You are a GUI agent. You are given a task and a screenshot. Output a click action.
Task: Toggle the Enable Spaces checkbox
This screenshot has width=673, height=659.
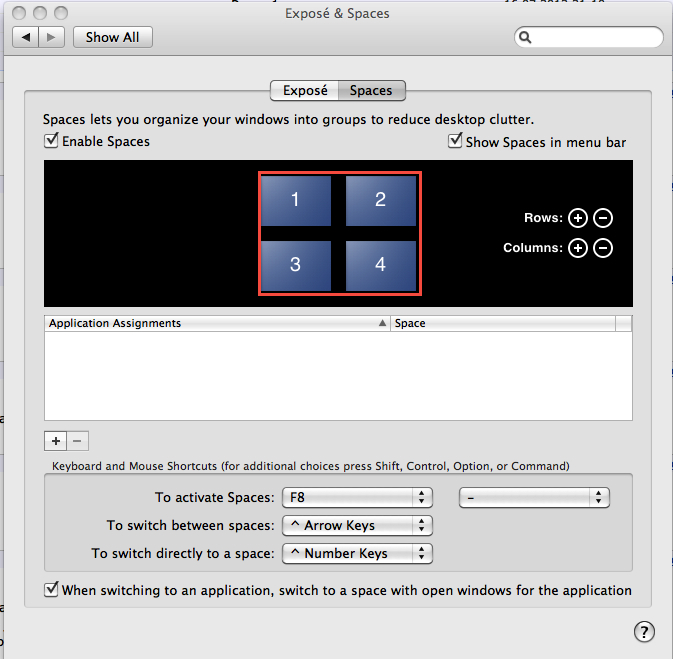pos(51,141)
